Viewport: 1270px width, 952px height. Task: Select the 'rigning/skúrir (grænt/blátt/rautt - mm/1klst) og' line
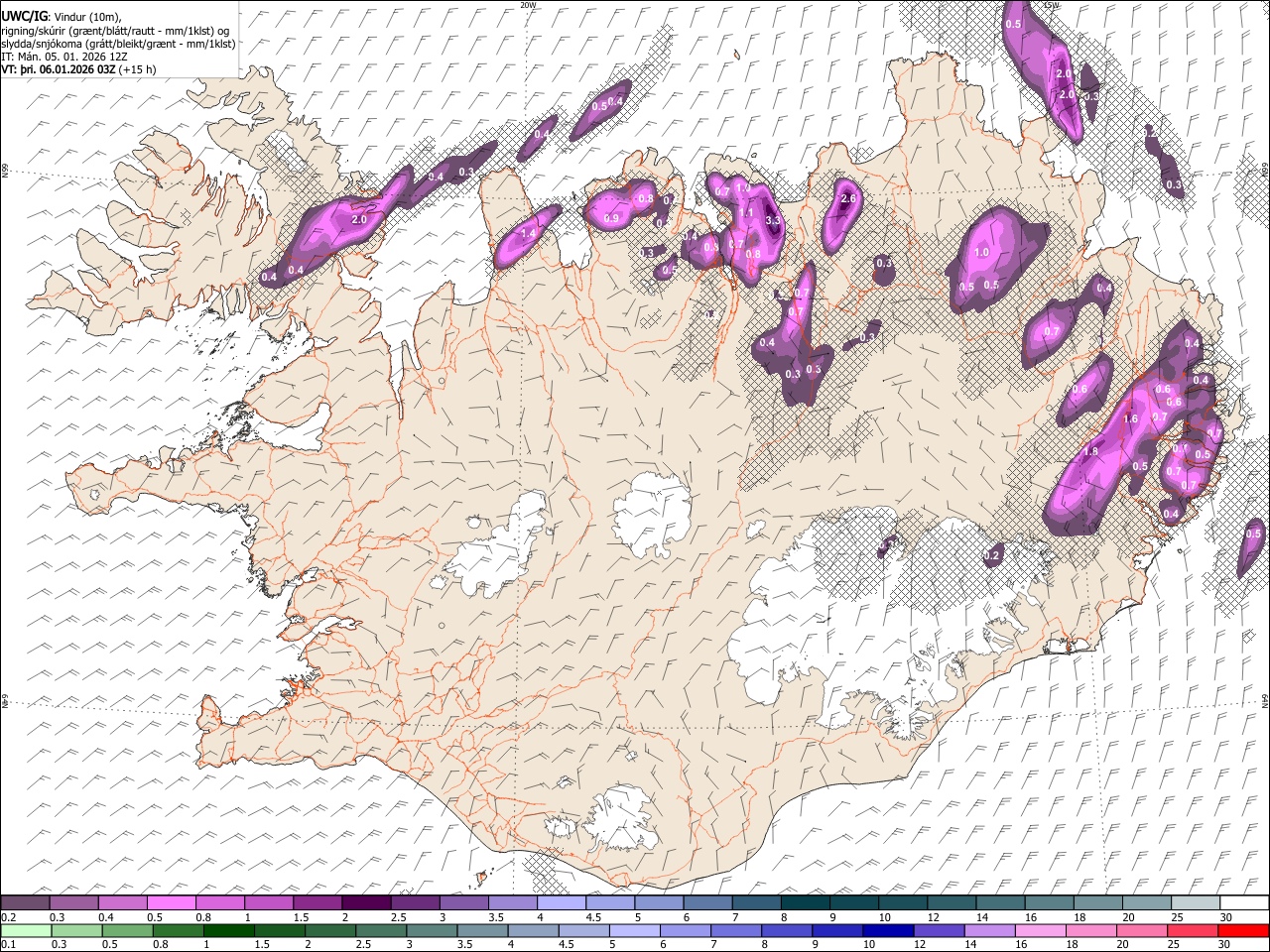coord(115,31)
